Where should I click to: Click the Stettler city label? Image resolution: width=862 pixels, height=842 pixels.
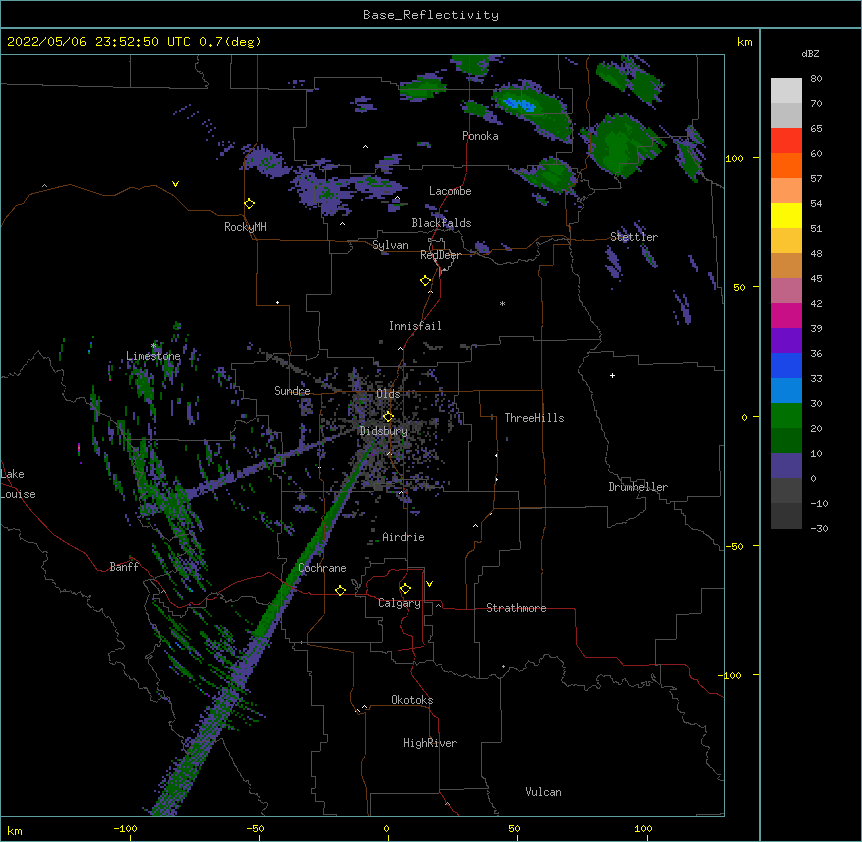point(634,237)
